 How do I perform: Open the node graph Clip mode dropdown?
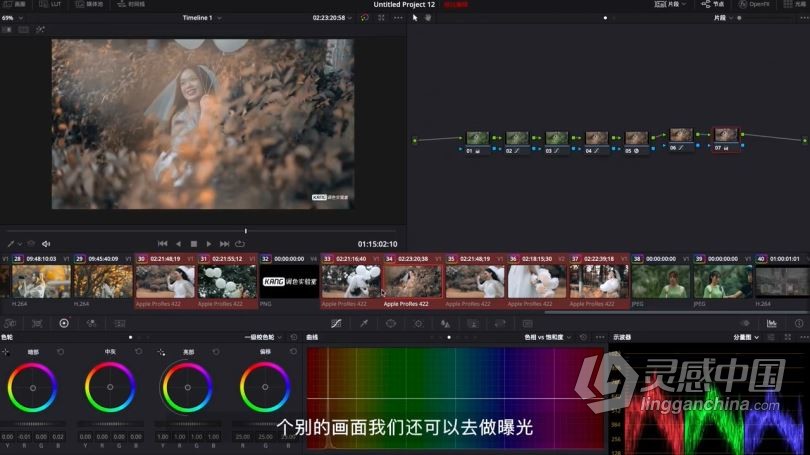pyautogui.click(x=723, y=18)
